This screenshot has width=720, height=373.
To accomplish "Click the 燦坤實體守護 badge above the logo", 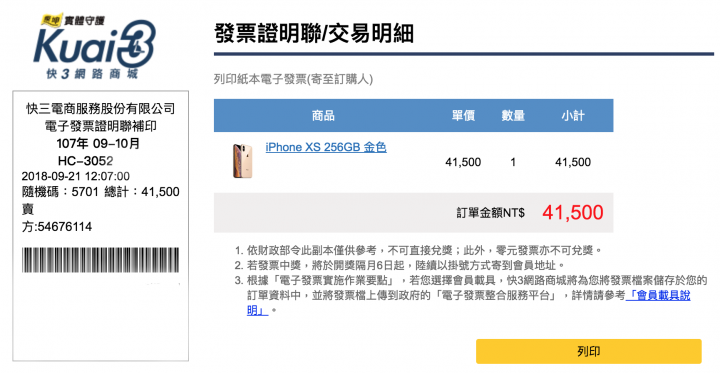I will point(73,20).
